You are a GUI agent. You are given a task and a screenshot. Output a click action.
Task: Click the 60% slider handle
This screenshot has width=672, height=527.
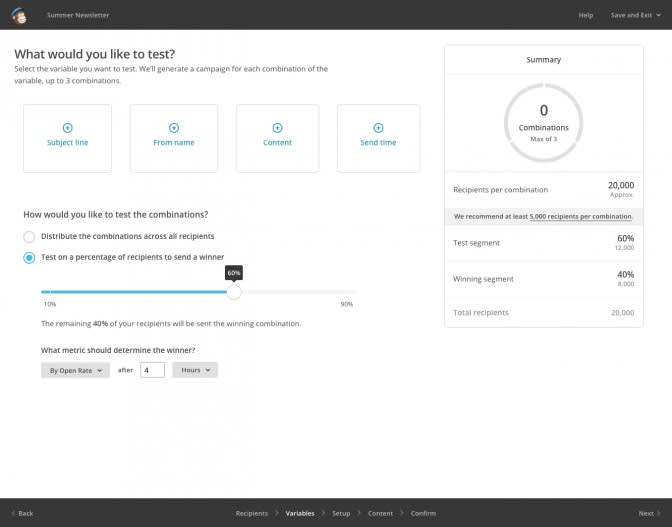(x=234, y=292)
